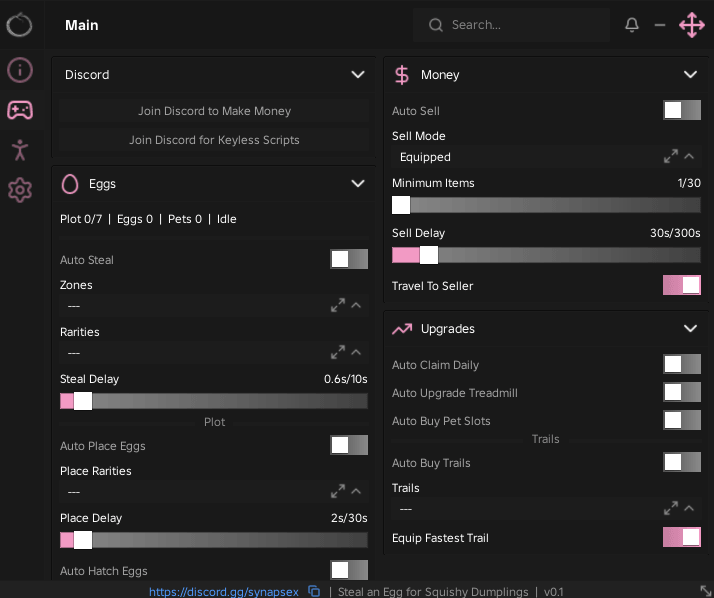
Task: Collapse the Upgrades section chevron
Action: pyautogui.click(x=690, y=328)
